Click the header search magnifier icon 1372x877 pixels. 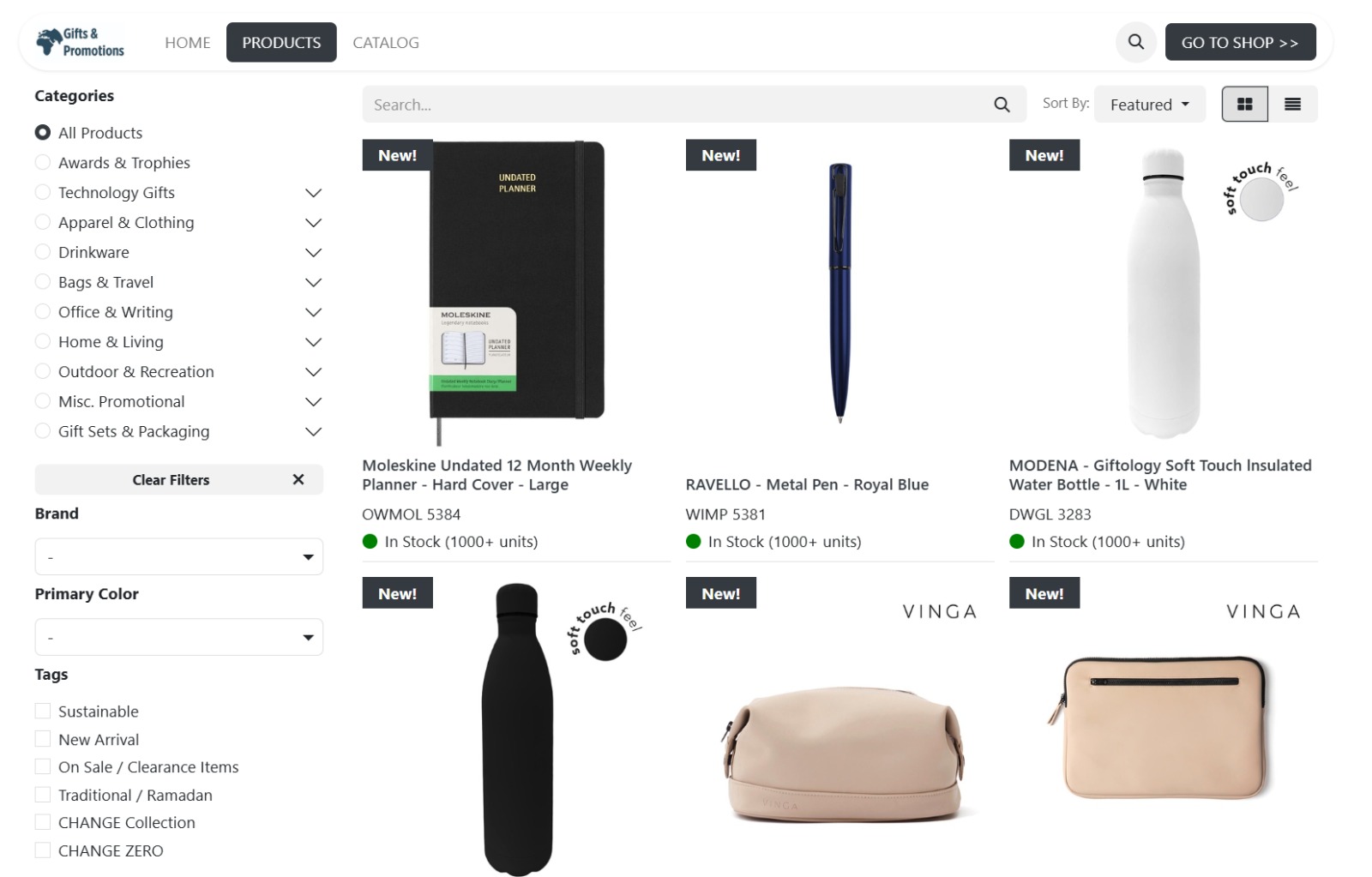pyautogui.click(x=1135, y=42)
